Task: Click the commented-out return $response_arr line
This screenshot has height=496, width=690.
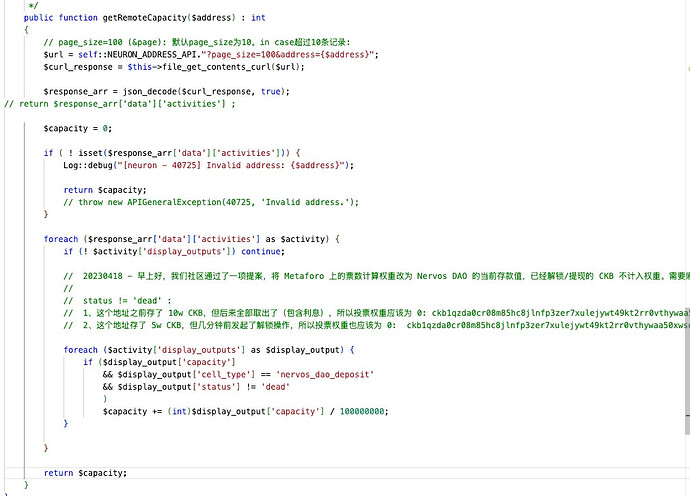Action: (x=120, y=103)
